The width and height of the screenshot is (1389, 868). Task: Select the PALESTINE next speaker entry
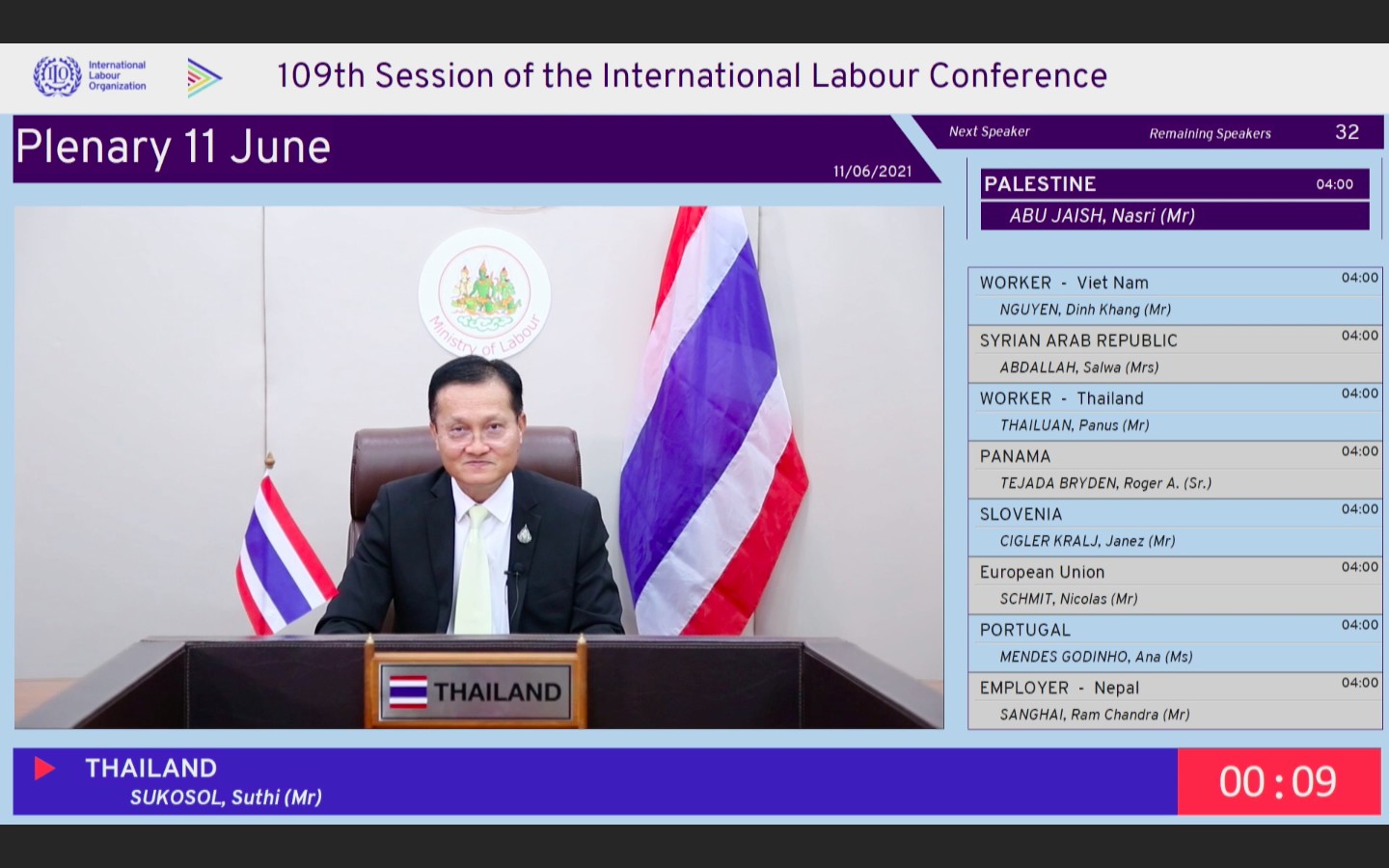point(1174,200)
